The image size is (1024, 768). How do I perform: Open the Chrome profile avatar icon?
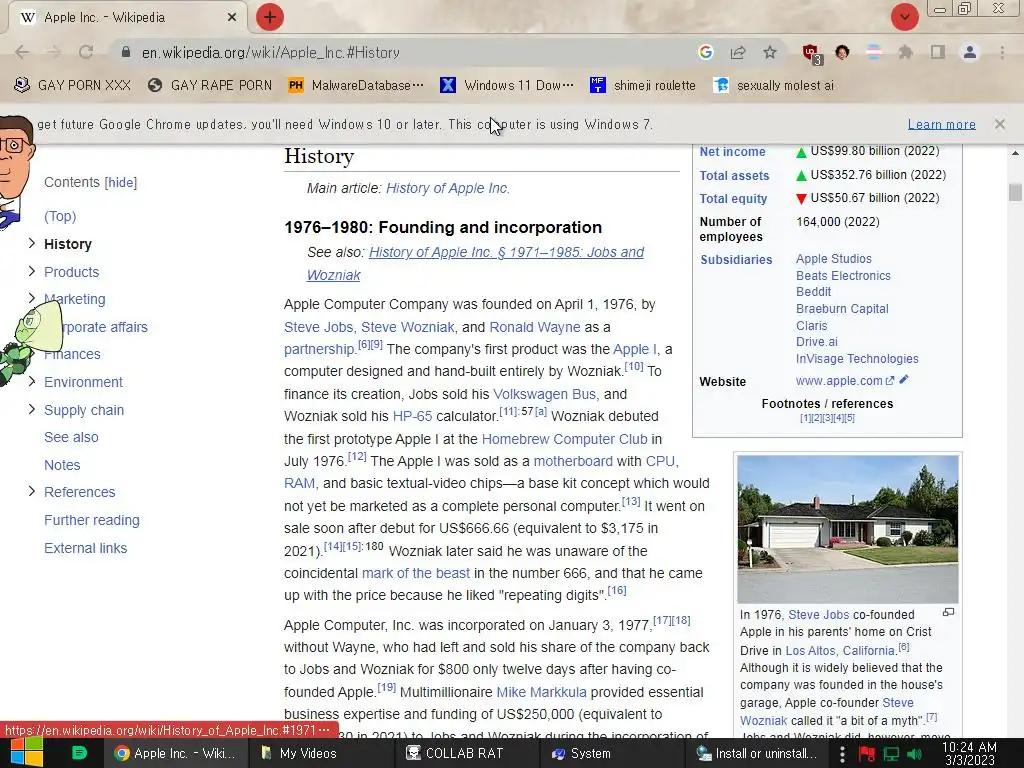point(970,52)
